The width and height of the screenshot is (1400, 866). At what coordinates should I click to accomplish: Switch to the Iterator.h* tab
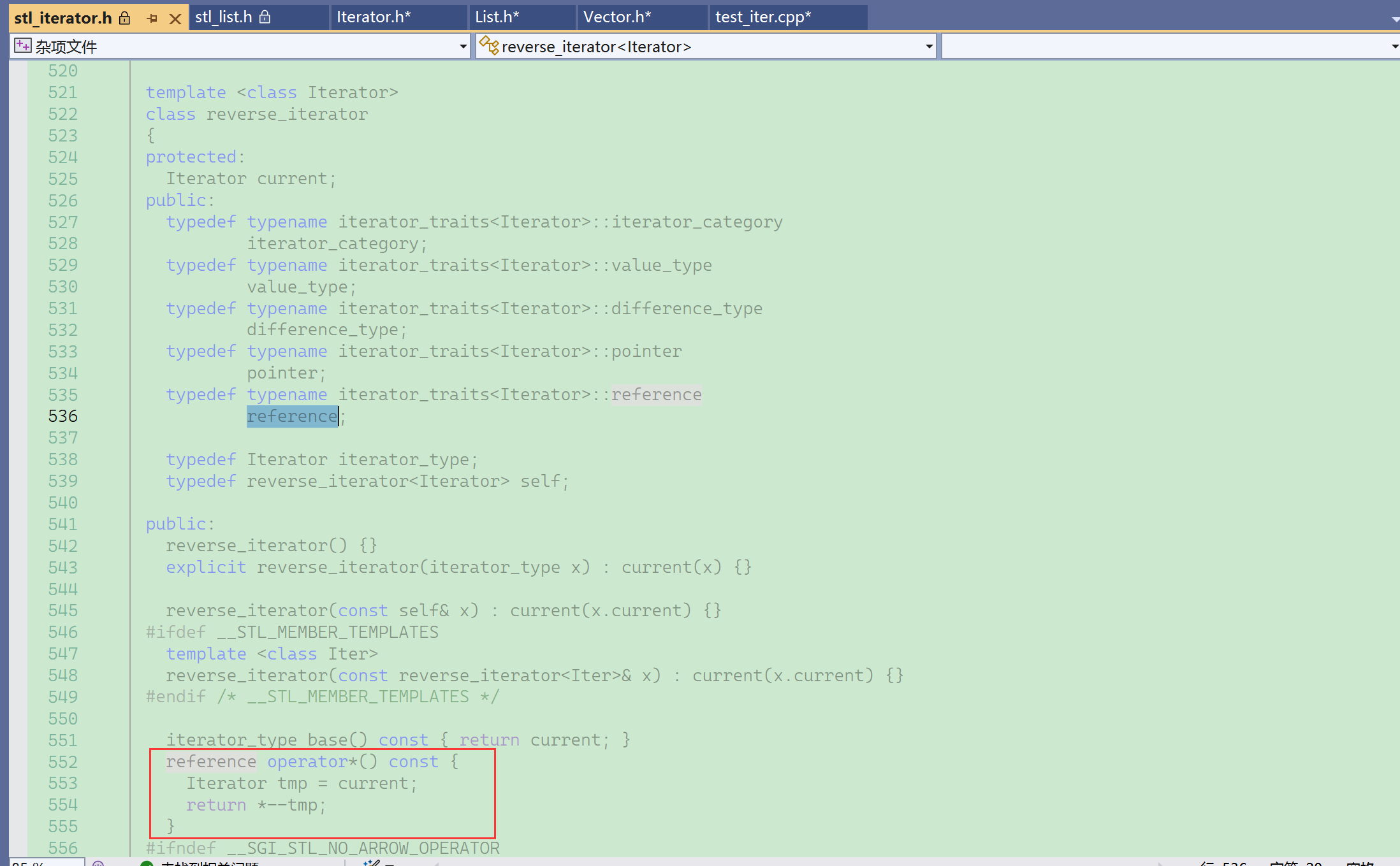[x=374, y=17]
